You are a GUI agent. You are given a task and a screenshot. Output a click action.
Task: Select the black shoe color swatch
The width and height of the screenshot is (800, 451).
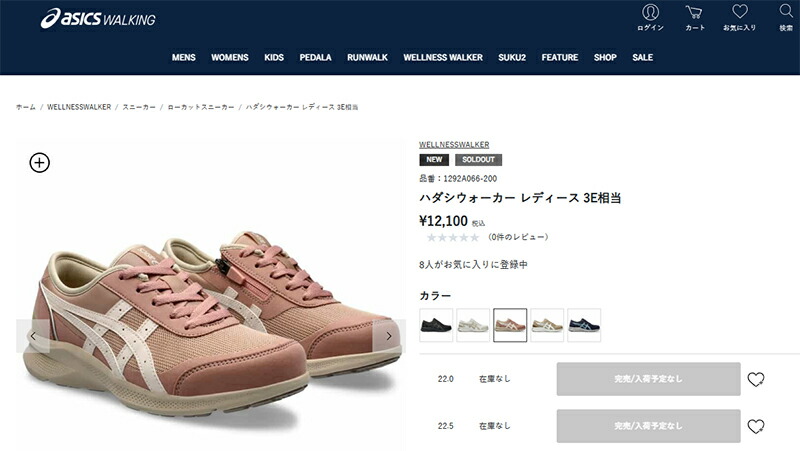tap(436, 325)
